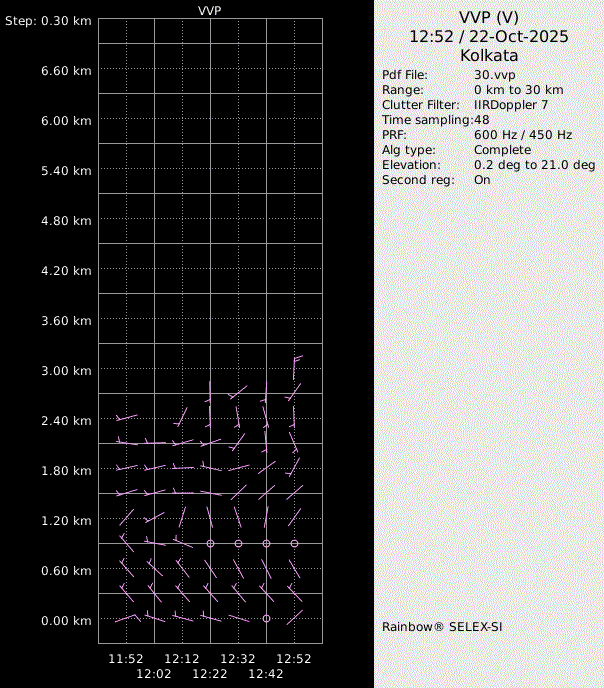Select the 12:52 wind barb at 0.00 km

point(295,616)
